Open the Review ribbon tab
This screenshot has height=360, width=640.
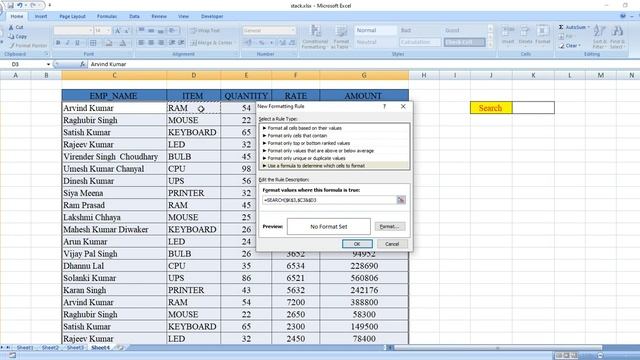[159, 16]
